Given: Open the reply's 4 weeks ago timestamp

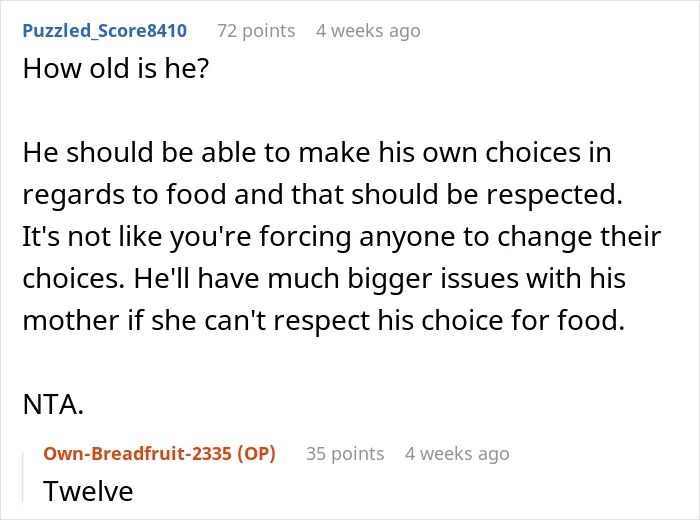Looking at the screenshot, I should 457,453.
